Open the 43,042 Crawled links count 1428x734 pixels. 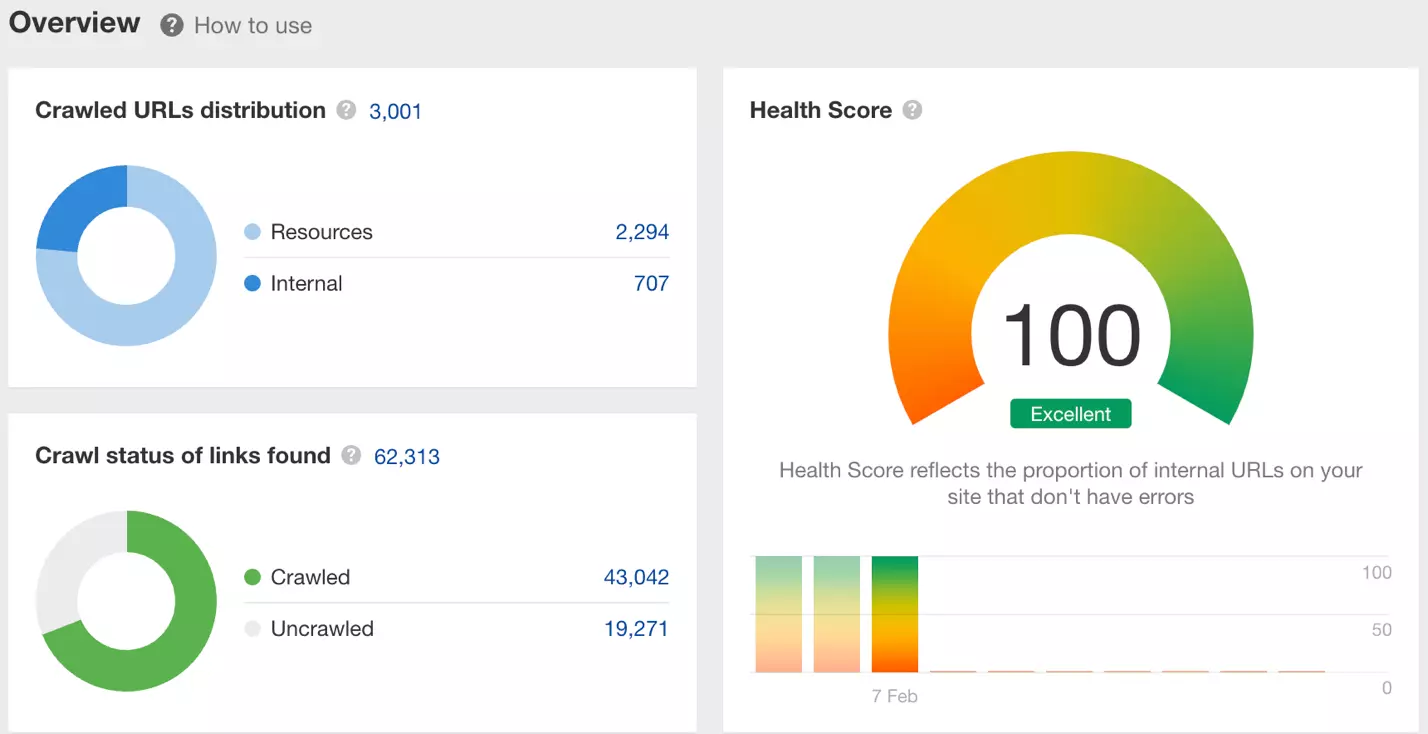pos(636,577)
